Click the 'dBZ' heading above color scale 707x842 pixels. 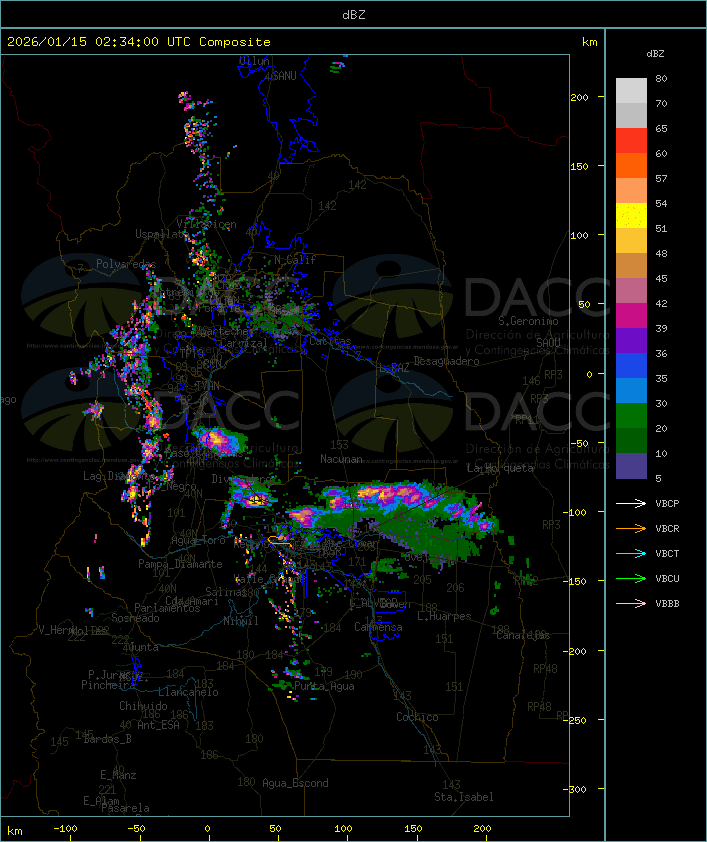pos(655,54)
